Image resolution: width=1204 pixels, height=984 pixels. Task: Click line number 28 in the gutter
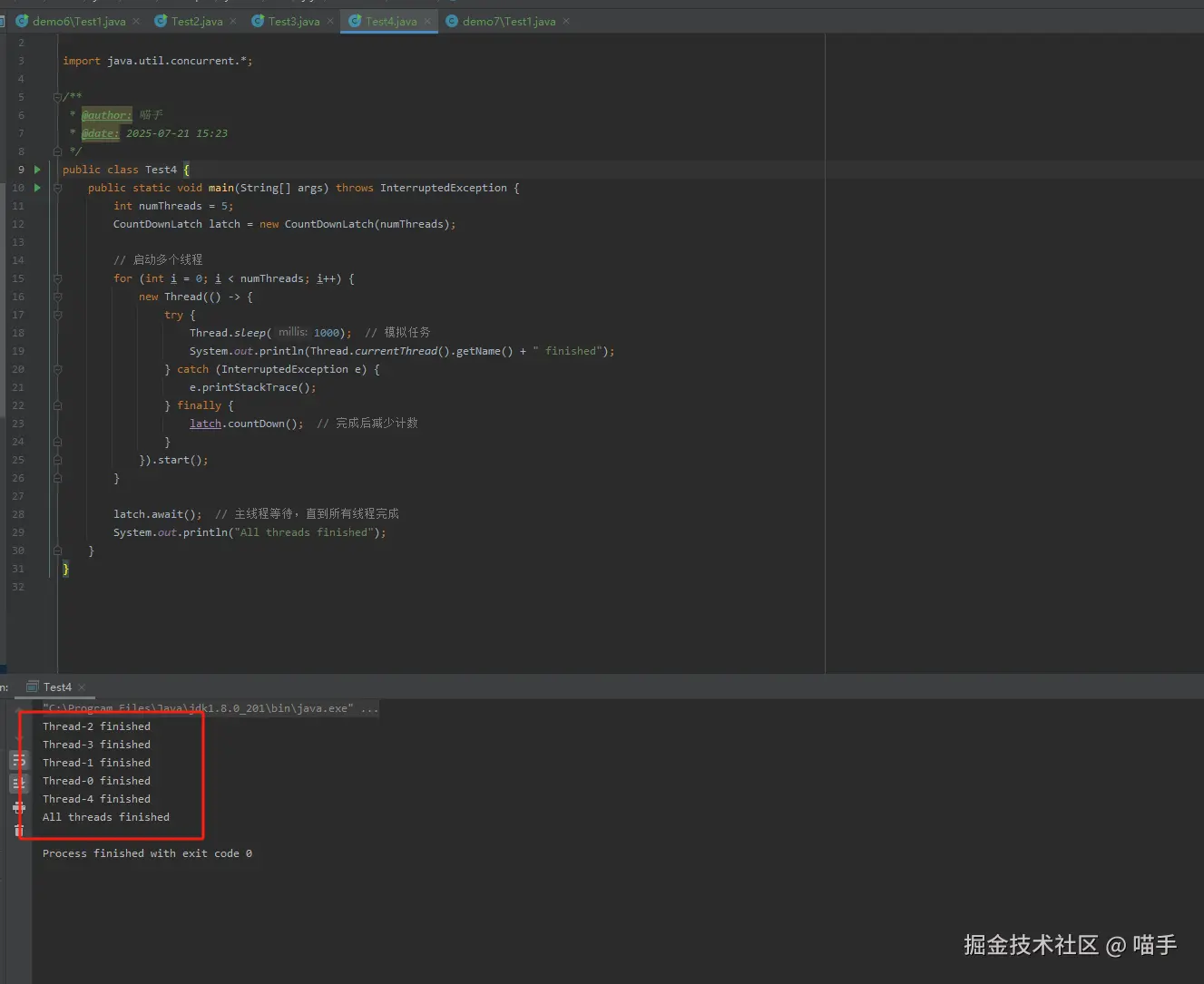pyautogui.click(x=18, y=514)
